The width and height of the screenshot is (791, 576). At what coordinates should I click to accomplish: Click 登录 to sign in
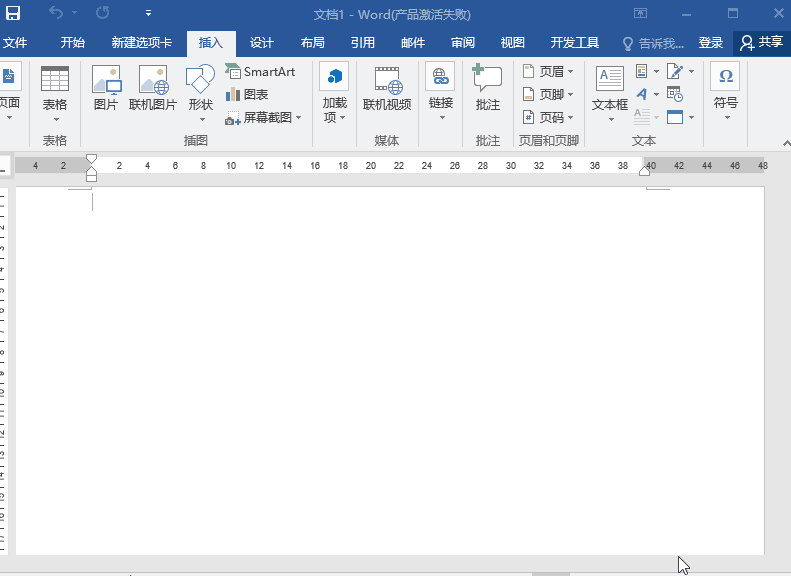tap(711, 43)
